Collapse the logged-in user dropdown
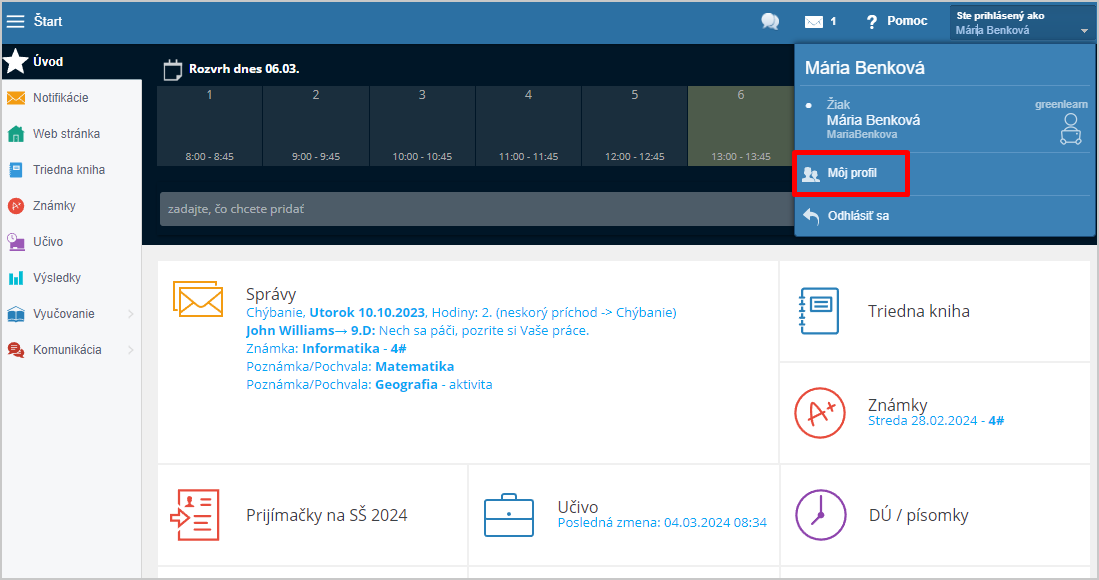Image resolution: width=1099 pixels, height=580 pixels. coord(1084,31)
